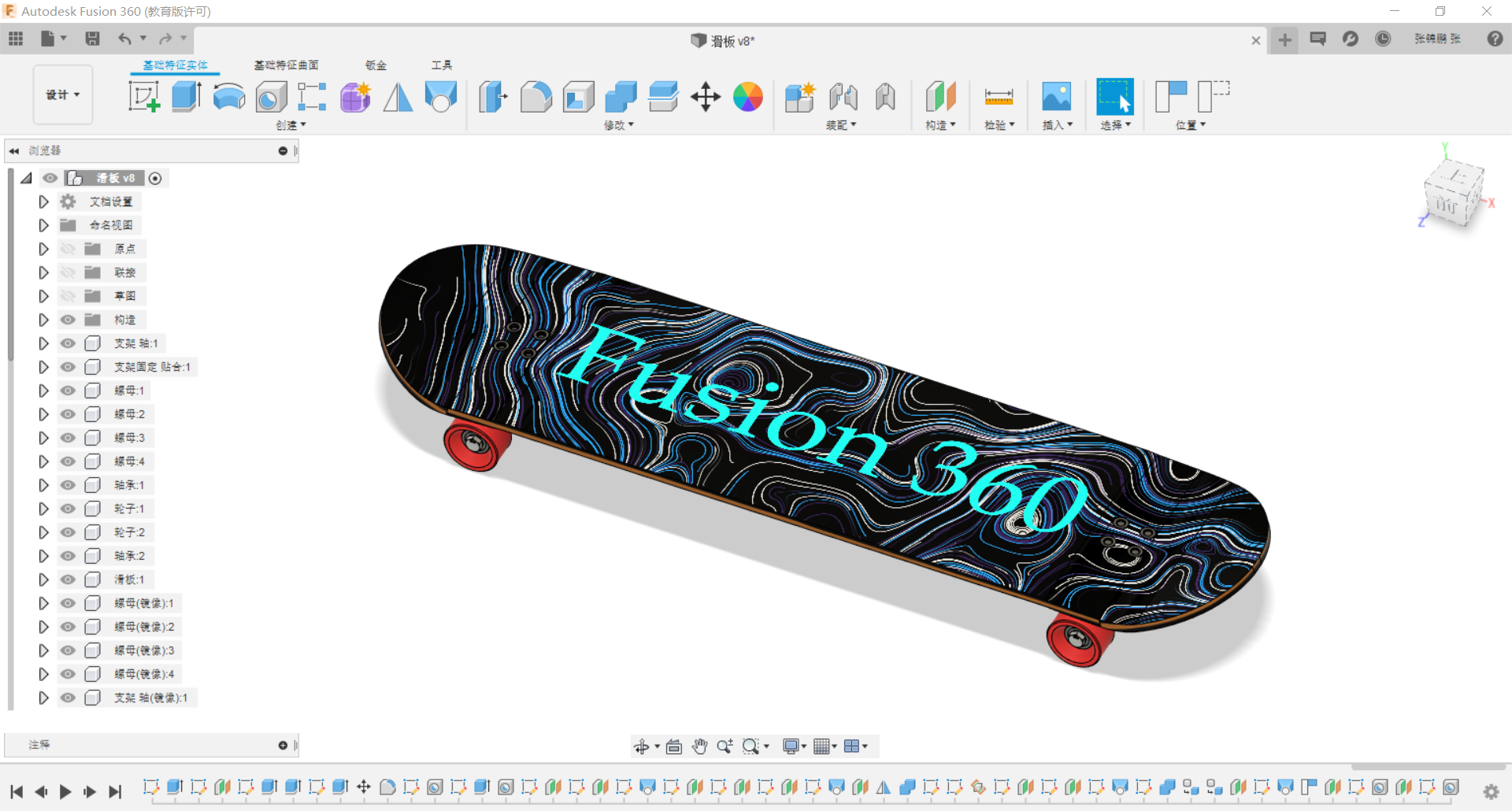Select the 螺母(镜像):3 tree item

(143, 650)
